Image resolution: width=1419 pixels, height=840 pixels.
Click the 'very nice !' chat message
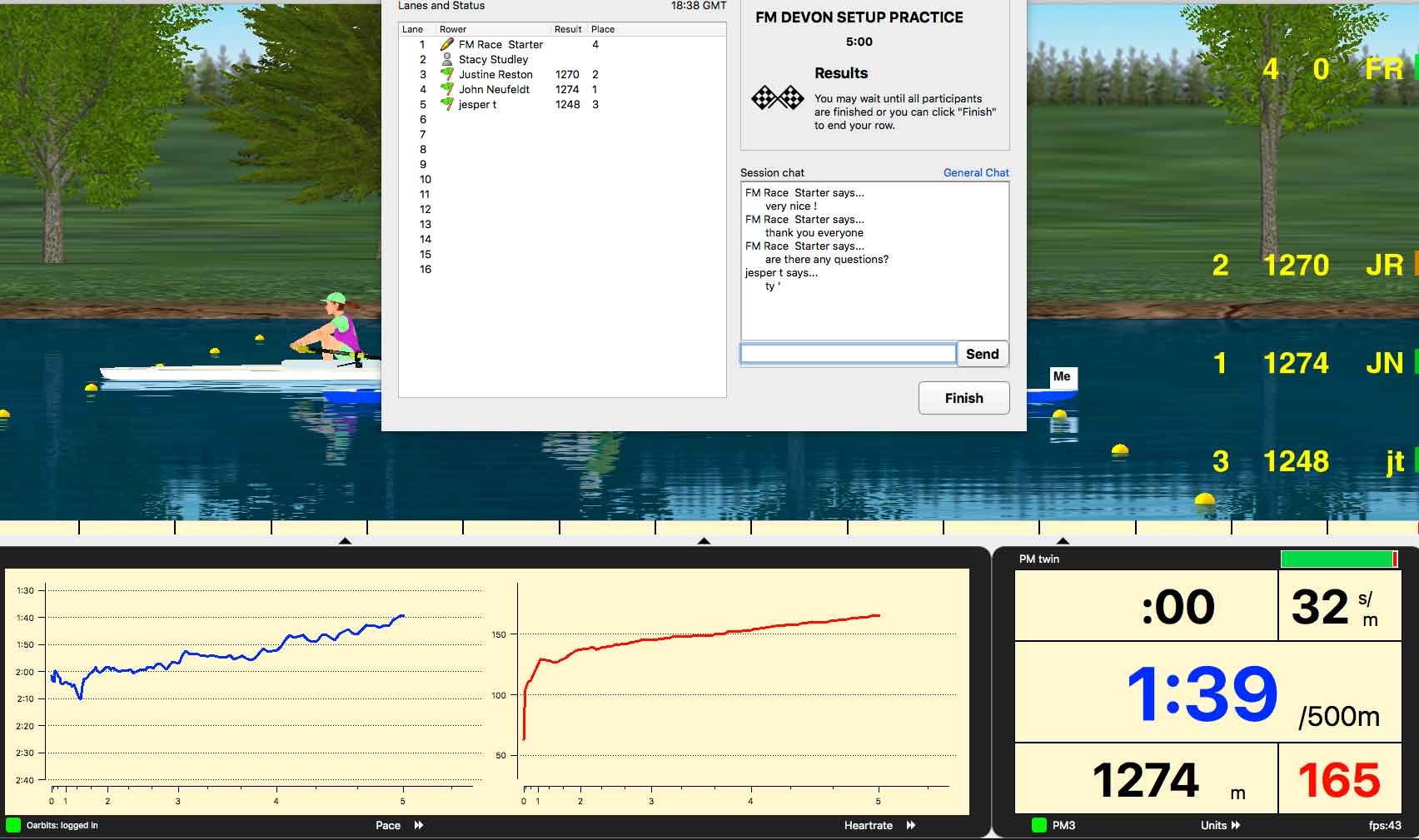click(x=790, y=206)
